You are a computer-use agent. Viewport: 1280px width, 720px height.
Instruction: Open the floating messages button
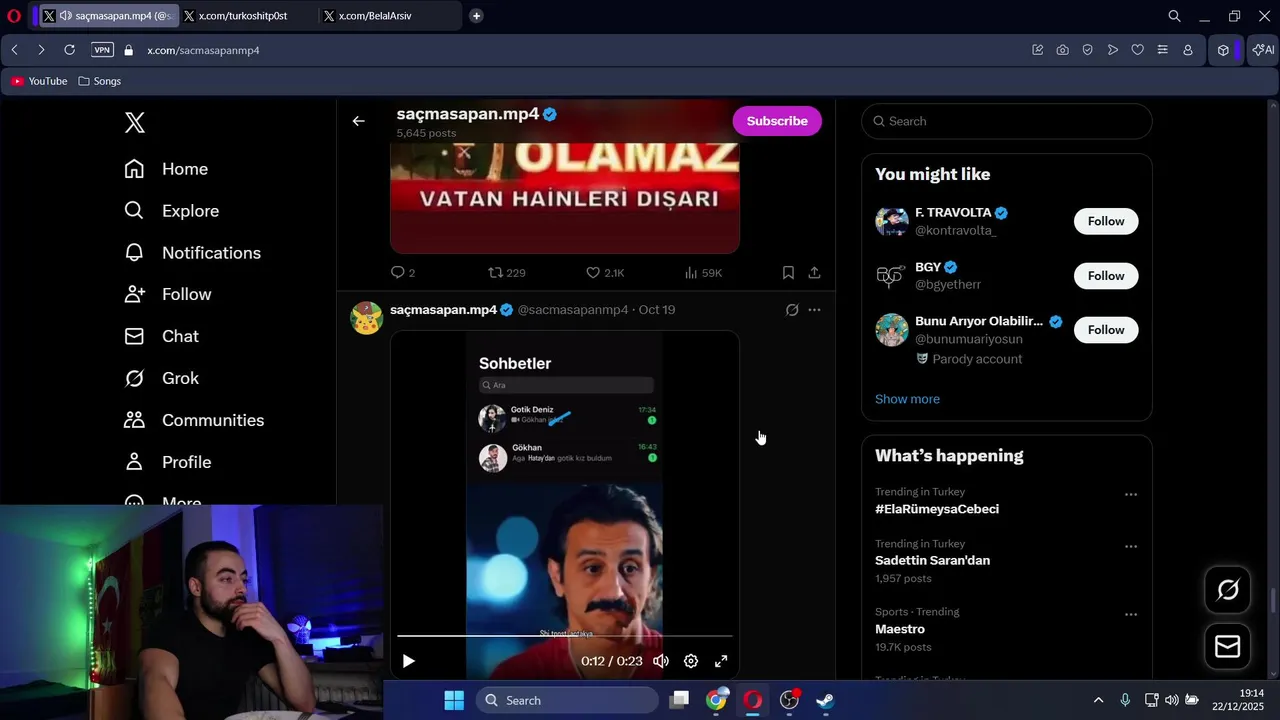1228,647
